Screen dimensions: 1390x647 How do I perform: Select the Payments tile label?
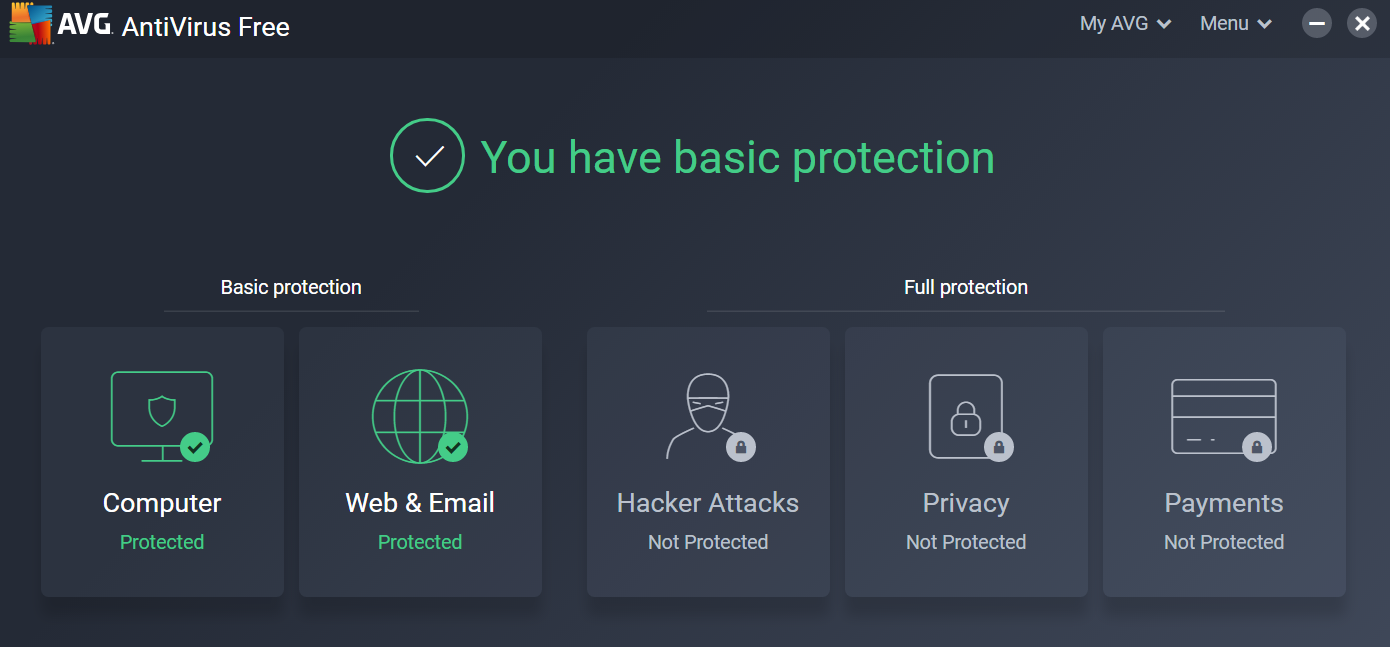(1224, 503)
